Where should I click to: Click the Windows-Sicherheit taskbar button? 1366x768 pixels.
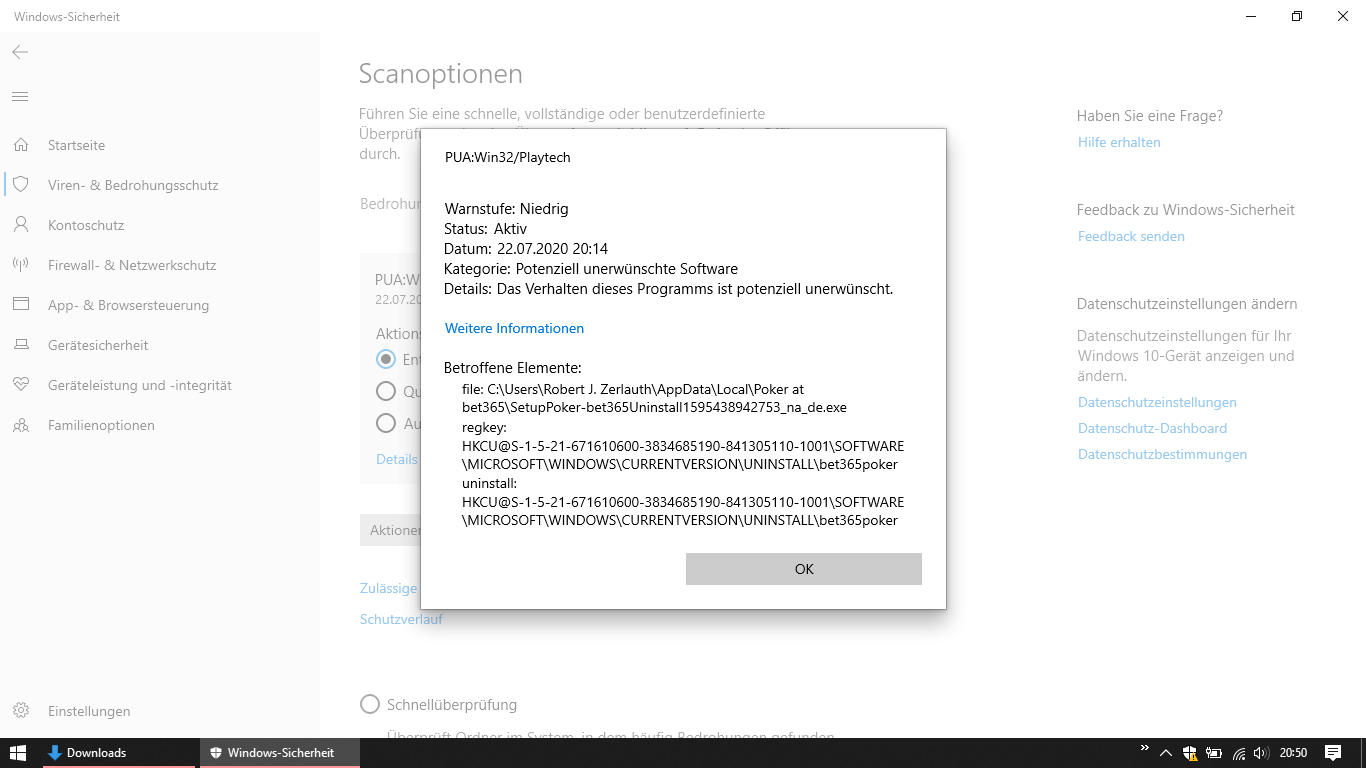pos(280,753)
